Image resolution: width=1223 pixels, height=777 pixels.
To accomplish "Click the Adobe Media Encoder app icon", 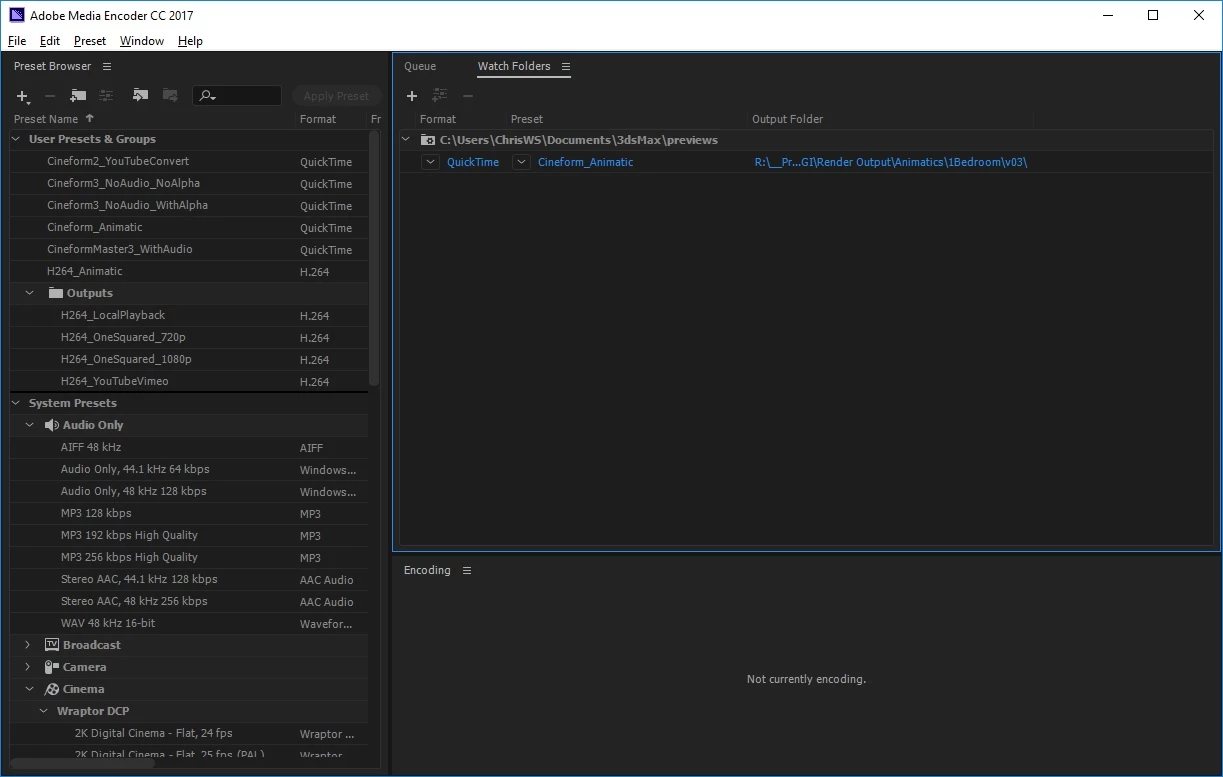I will click(x=16, y=15).
